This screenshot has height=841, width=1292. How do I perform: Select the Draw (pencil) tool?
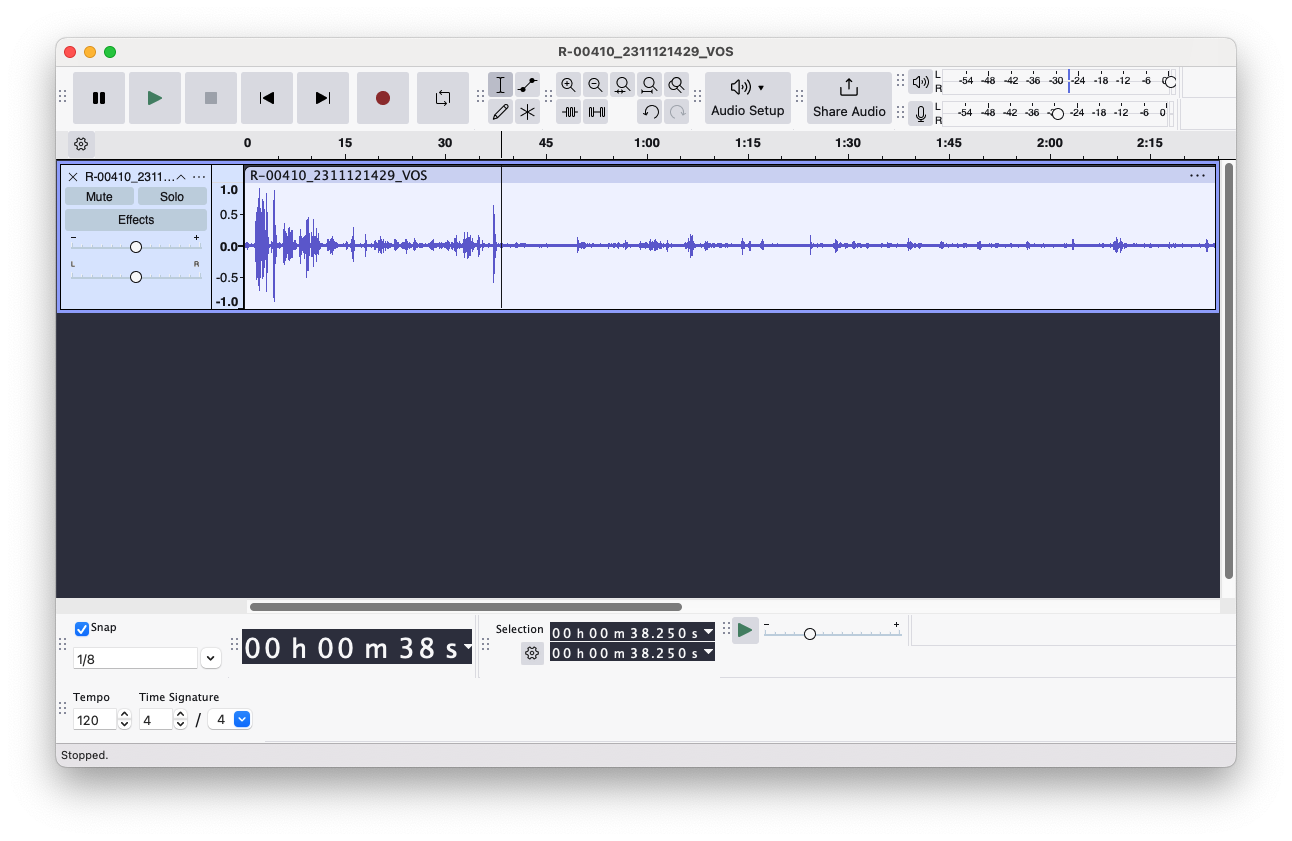[x=501, y=112]
